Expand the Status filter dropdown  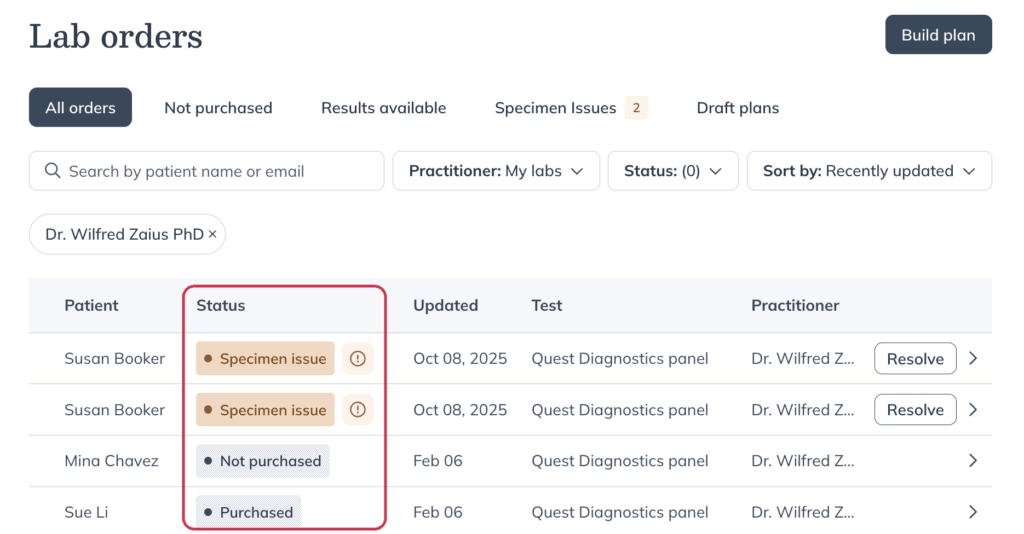[x=673, y=171]
